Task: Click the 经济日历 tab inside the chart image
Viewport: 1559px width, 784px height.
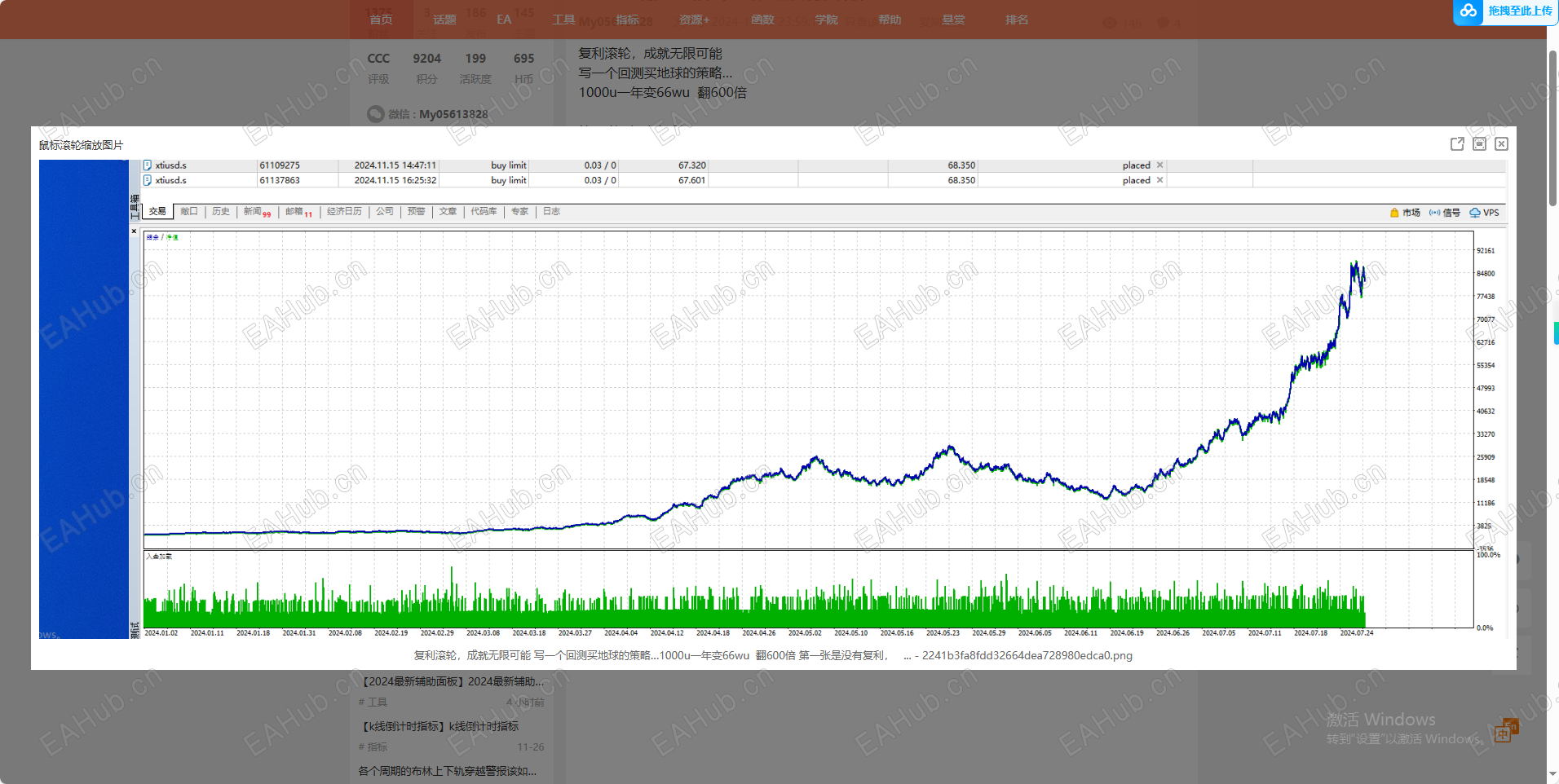Action: click(x=344, y=212)
